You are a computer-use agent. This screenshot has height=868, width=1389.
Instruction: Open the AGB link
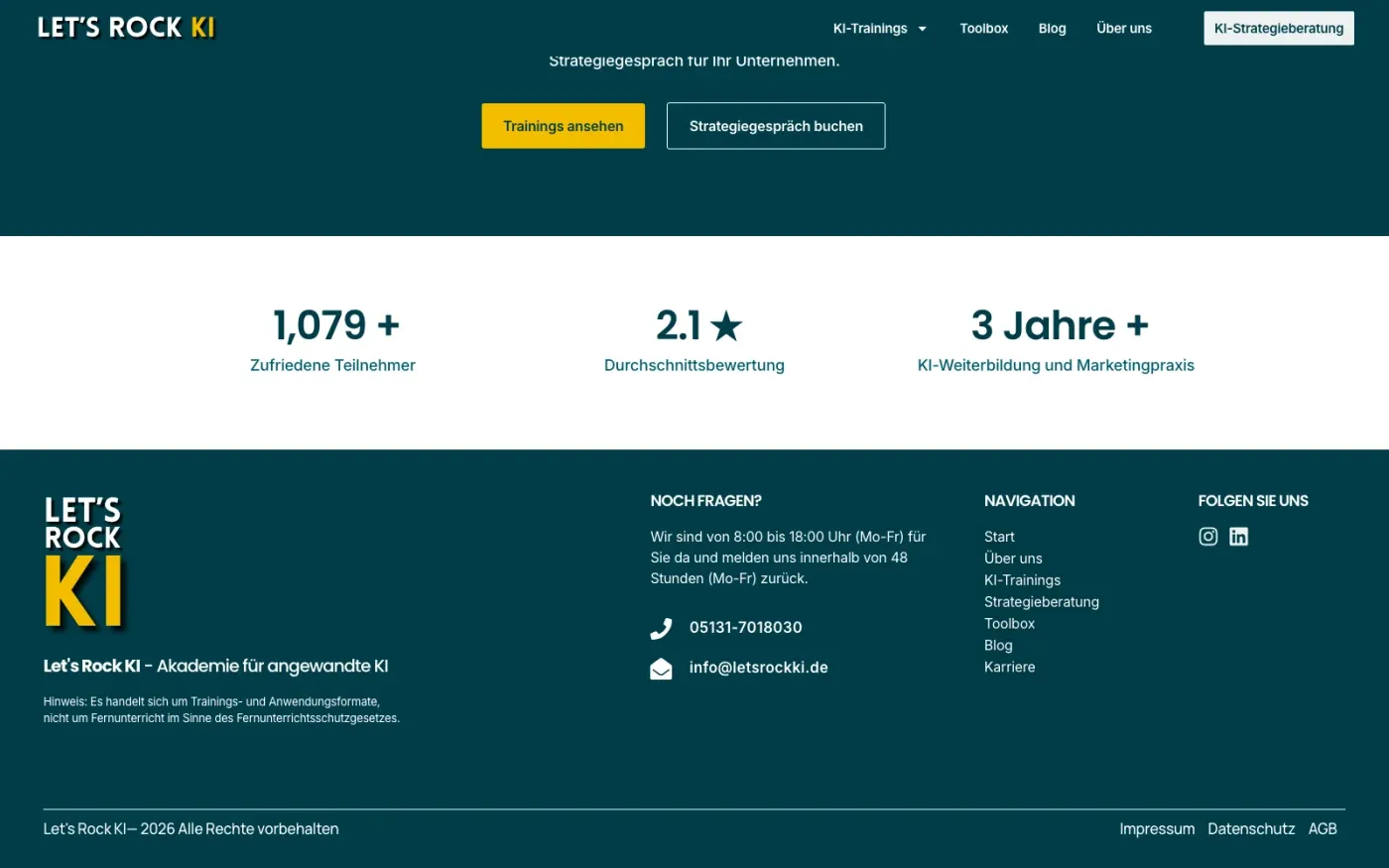(1323, 829)
